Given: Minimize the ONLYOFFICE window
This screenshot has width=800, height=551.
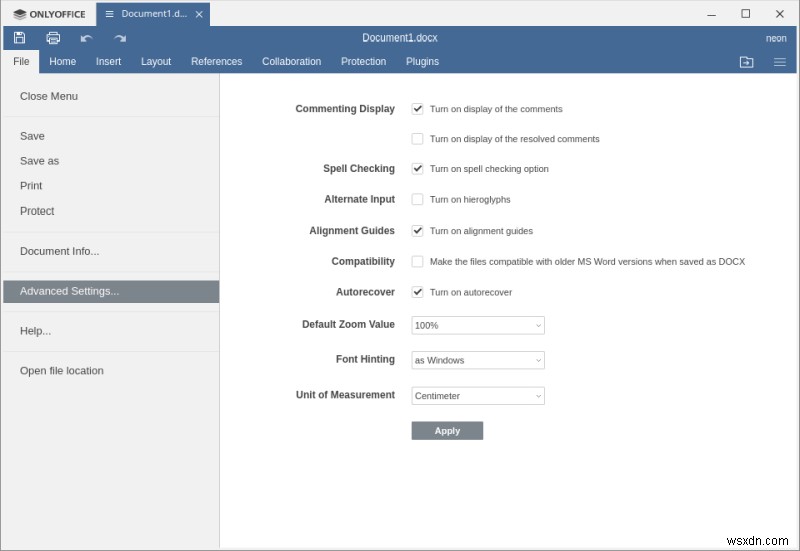Looking at the screenshot, I should tap(712, 14).
